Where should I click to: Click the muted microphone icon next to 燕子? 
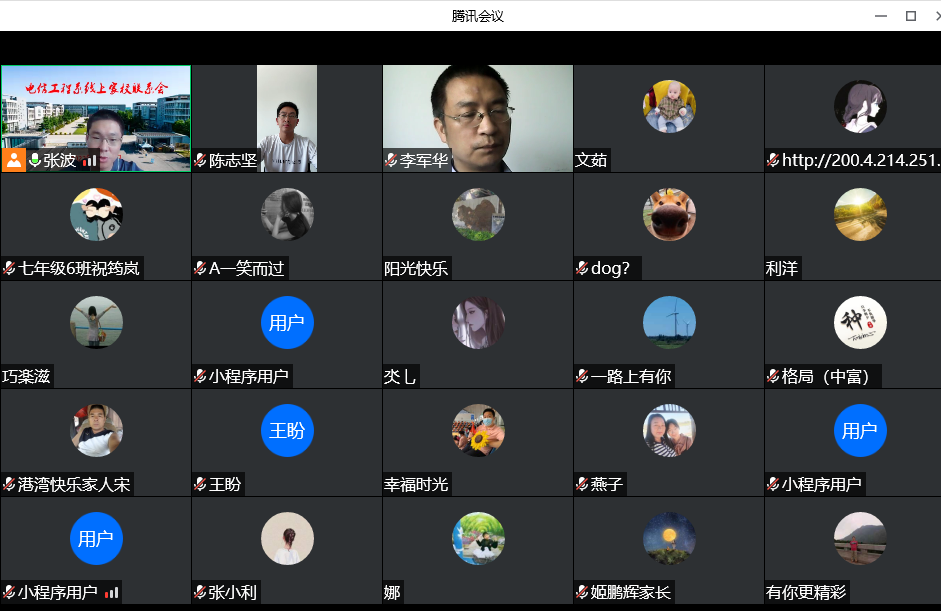pyautogui.click(x=582, y=484)
